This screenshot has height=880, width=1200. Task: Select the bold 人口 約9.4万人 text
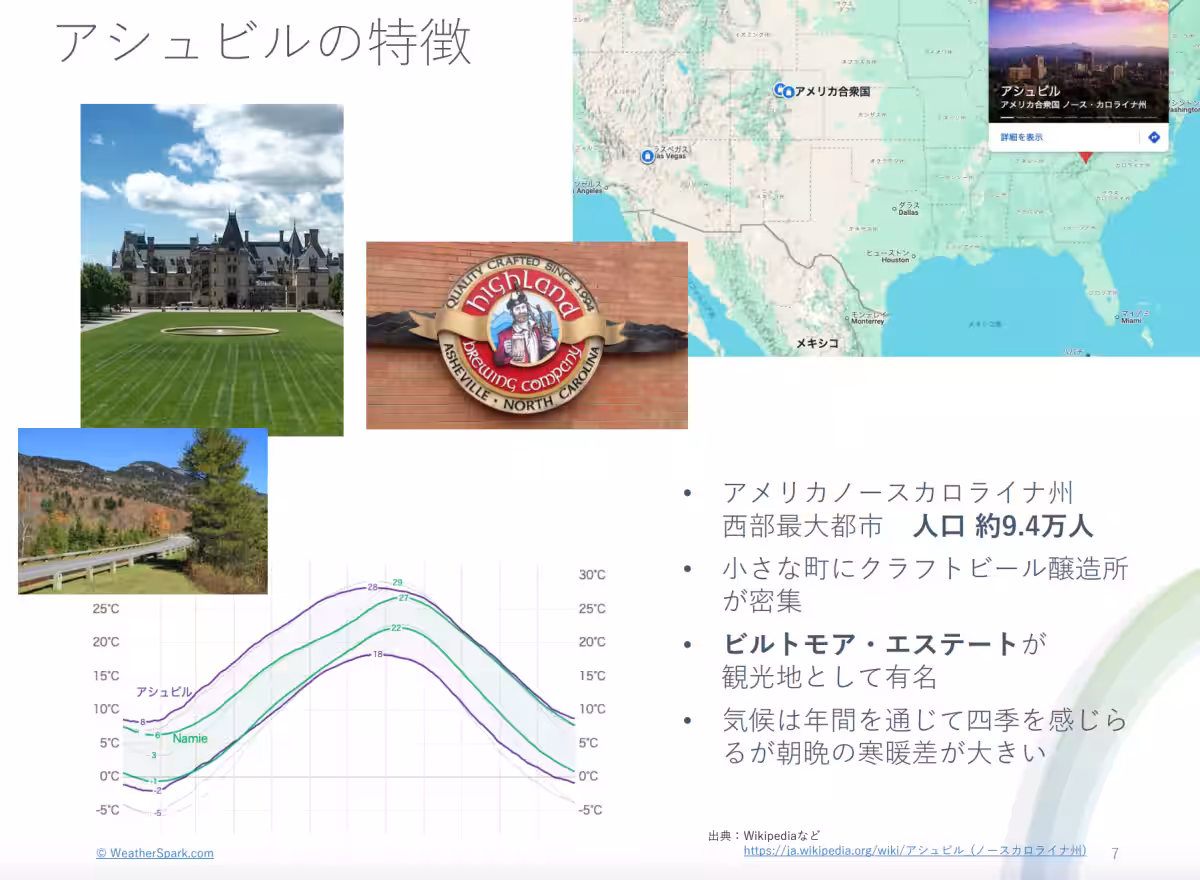click(x=1003, y=526)
